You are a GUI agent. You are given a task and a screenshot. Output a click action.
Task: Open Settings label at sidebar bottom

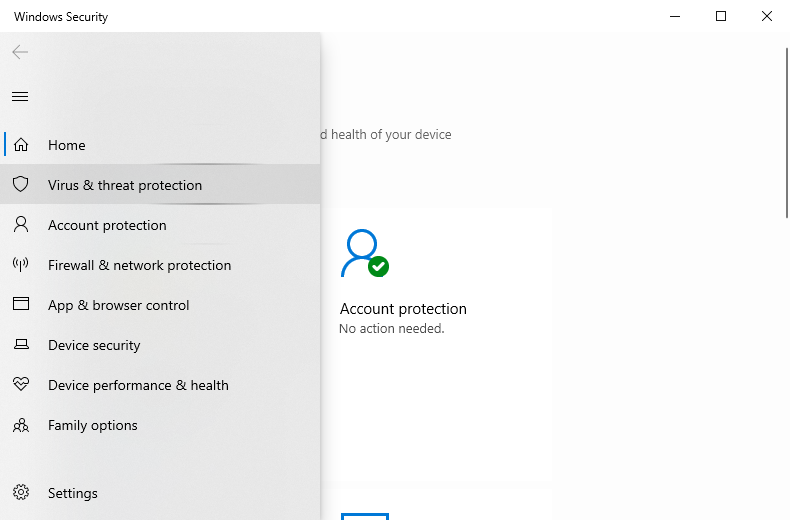click(x=73, y=493)
